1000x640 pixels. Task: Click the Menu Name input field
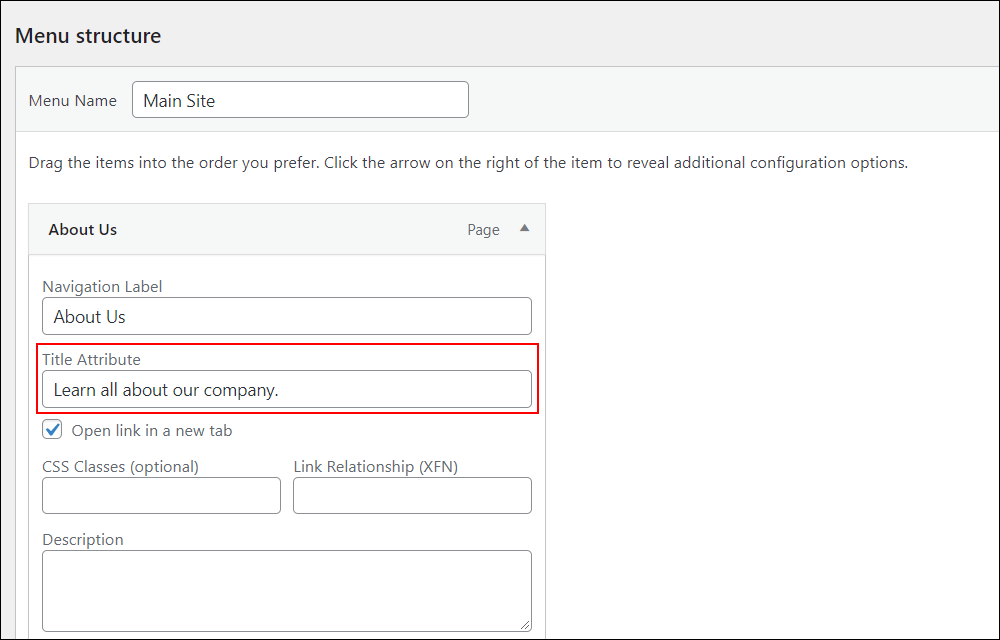(300, 99)
